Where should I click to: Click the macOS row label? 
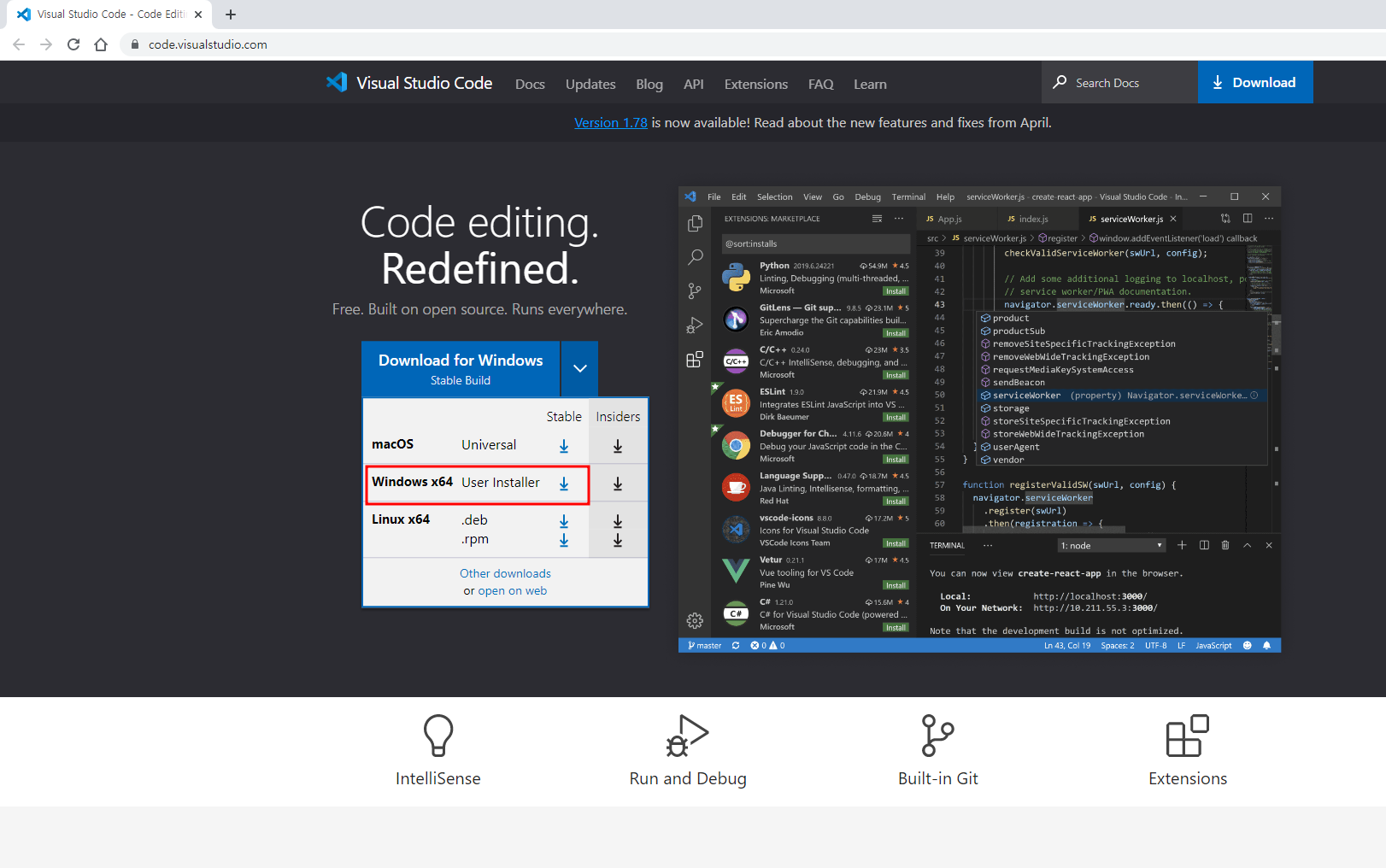[x=393, y=444]
